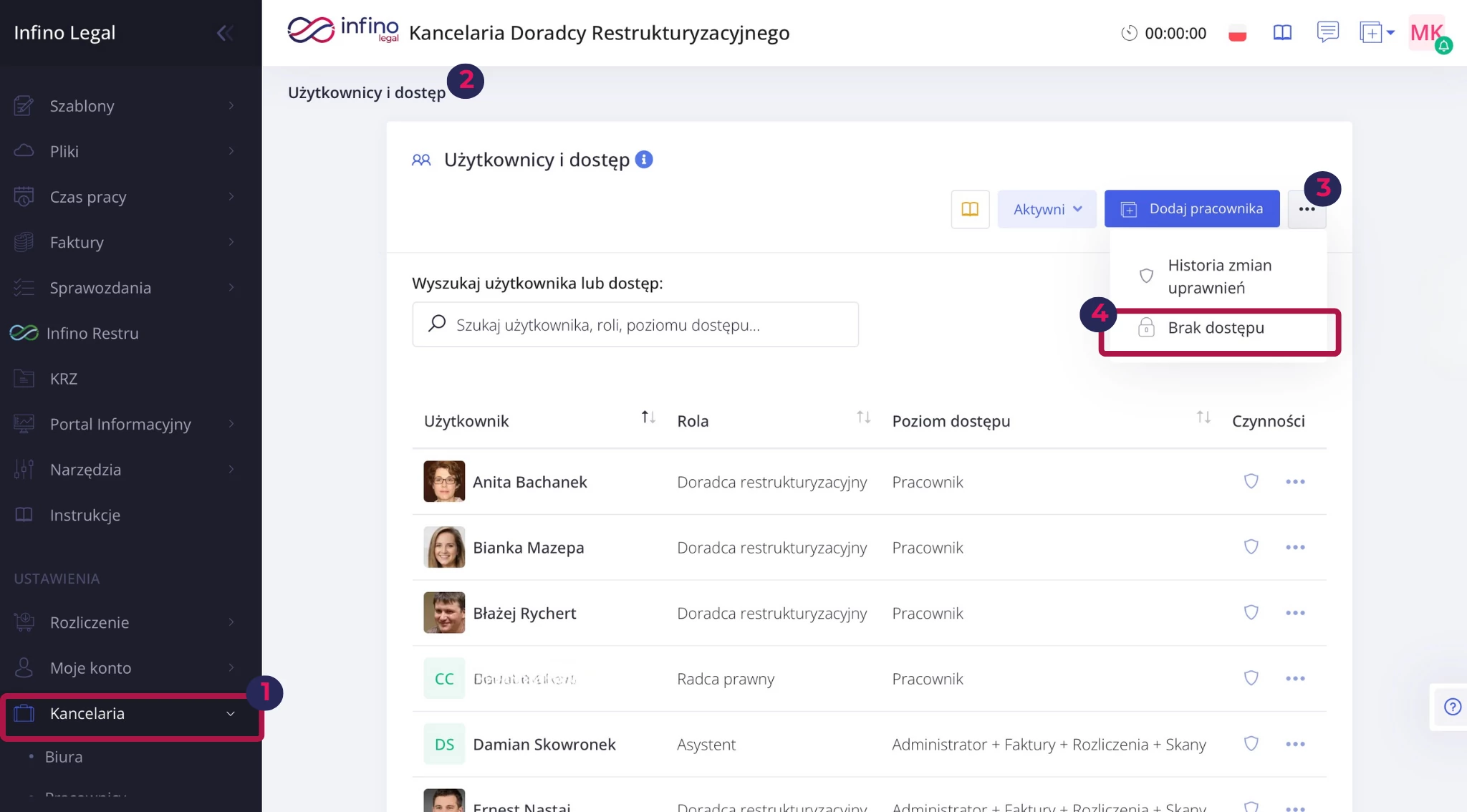Collapse the Infino Legal sidebar

(224, 33)
